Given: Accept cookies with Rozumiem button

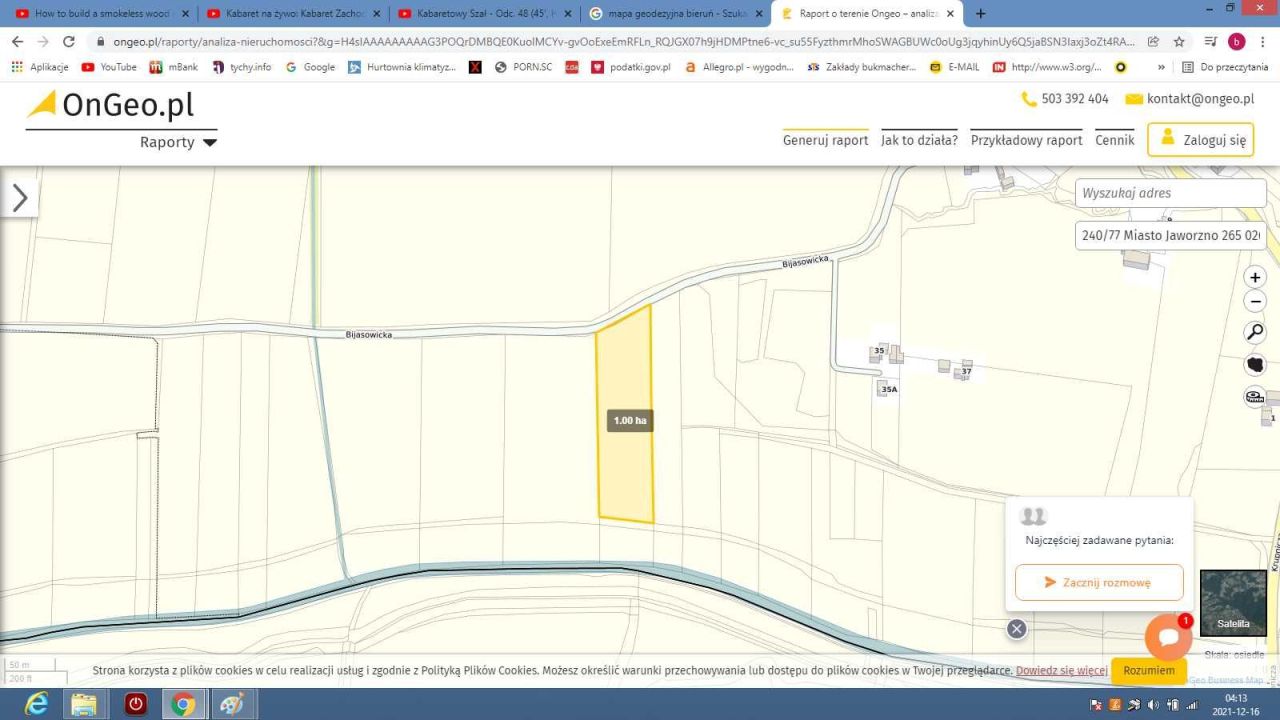Looking at the screenshot, I should 1148,670.
